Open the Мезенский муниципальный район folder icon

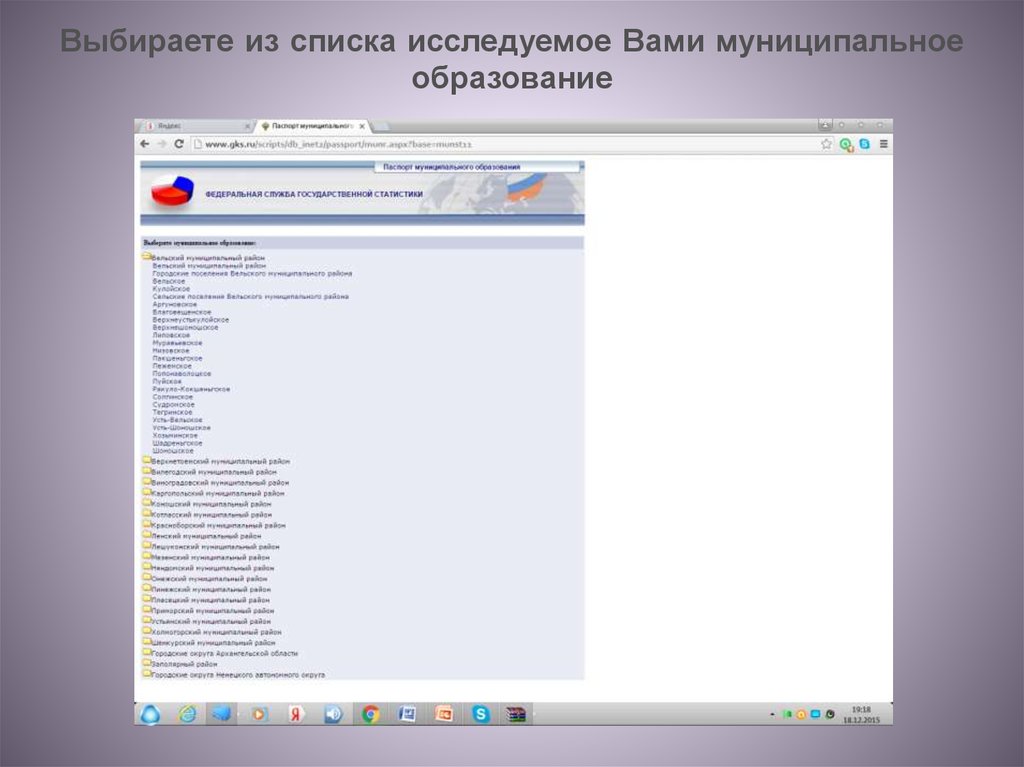point(147,557)
